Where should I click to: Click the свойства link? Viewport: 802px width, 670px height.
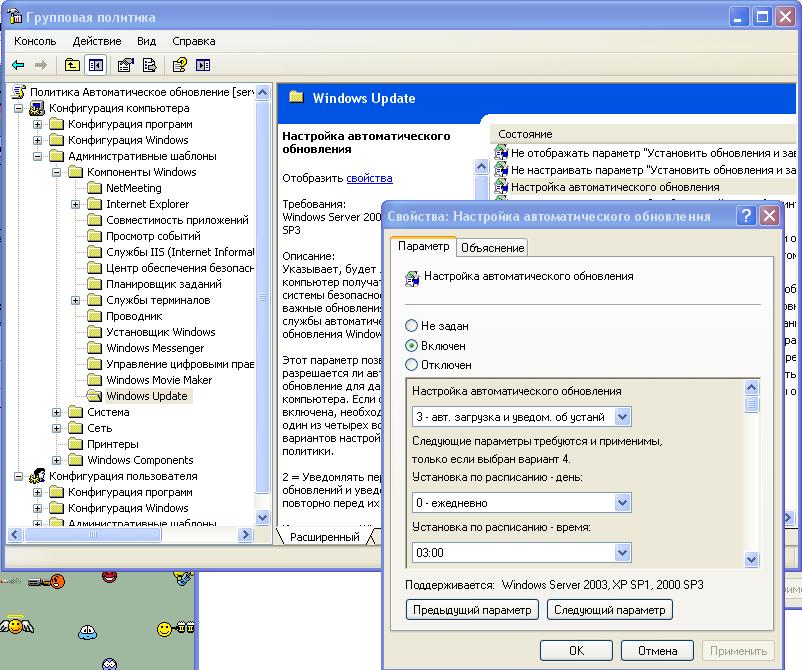(x=369, y=178)
